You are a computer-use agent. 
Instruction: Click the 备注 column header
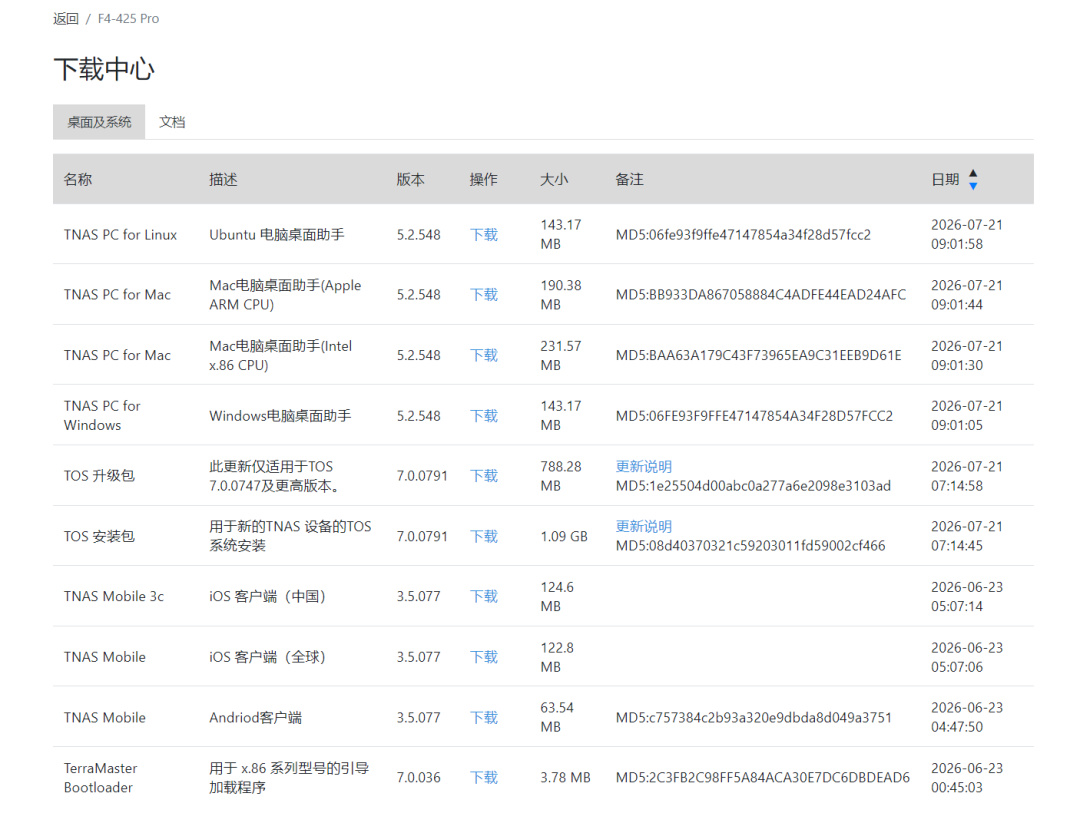click(x=630, y=180)
